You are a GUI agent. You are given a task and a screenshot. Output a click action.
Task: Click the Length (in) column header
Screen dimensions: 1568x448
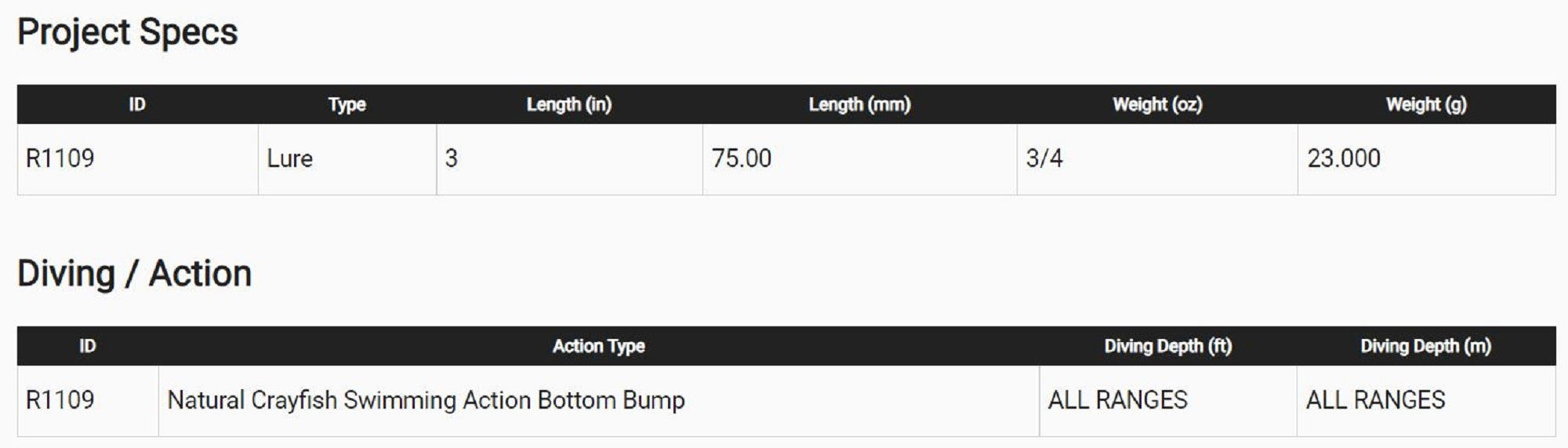568,104
